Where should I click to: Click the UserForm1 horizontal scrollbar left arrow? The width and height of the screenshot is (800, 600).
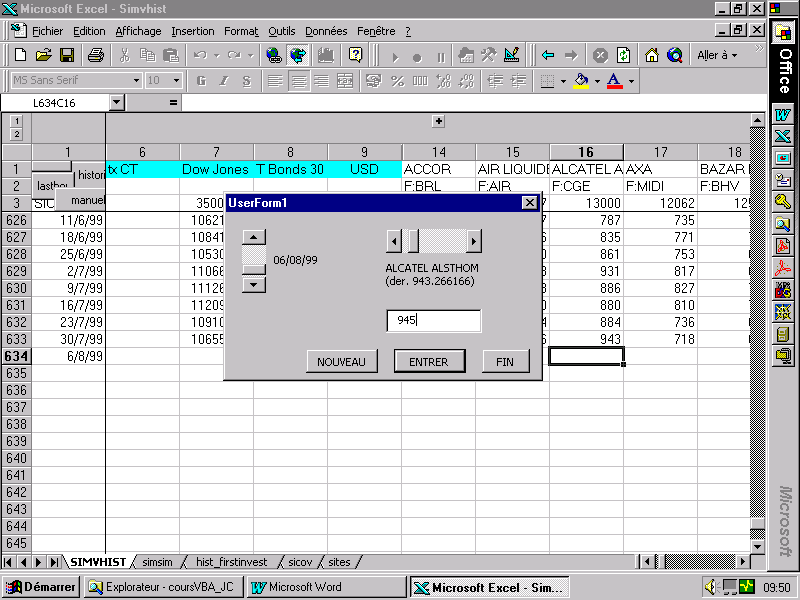click(394, 241)
